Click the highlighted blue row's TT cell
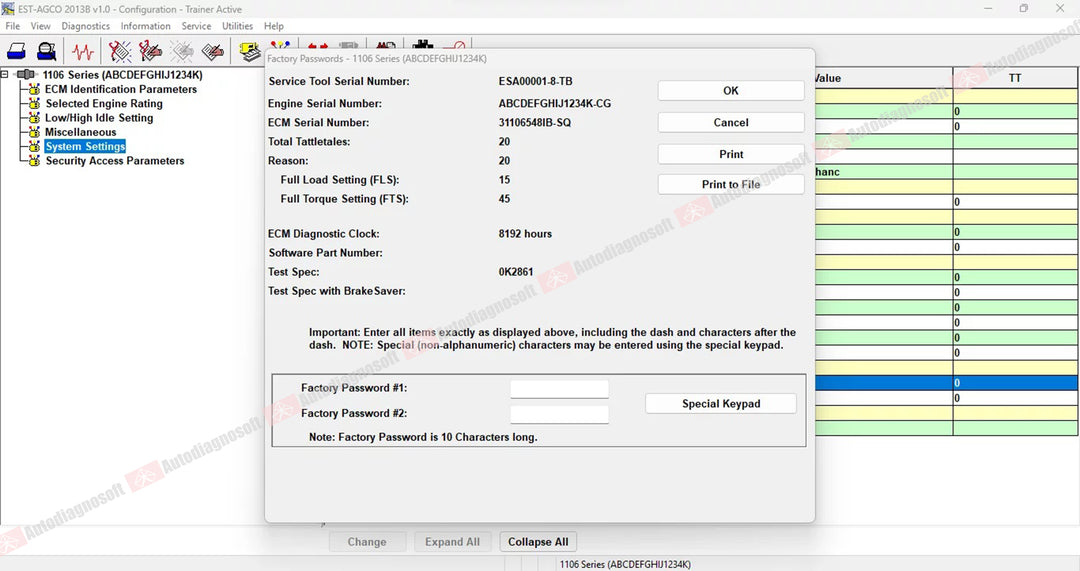This screenshot has width=1080, height=571. coord(1015,383)
